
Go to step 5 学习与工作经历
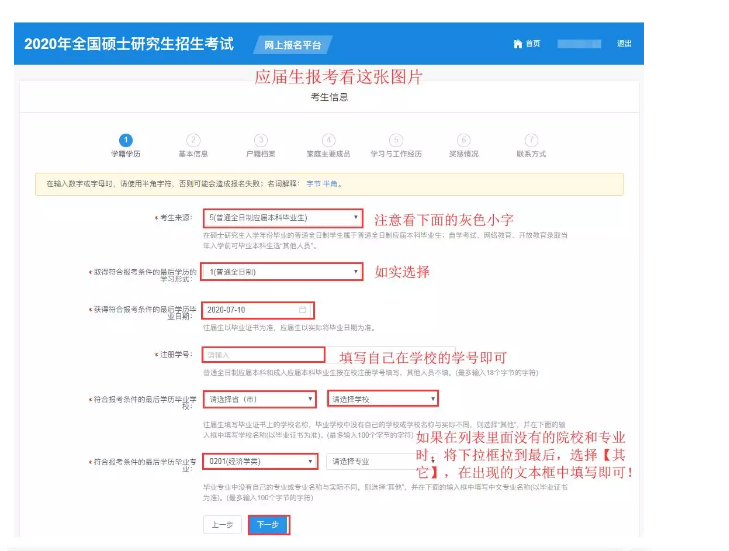(x=396, y=140)
